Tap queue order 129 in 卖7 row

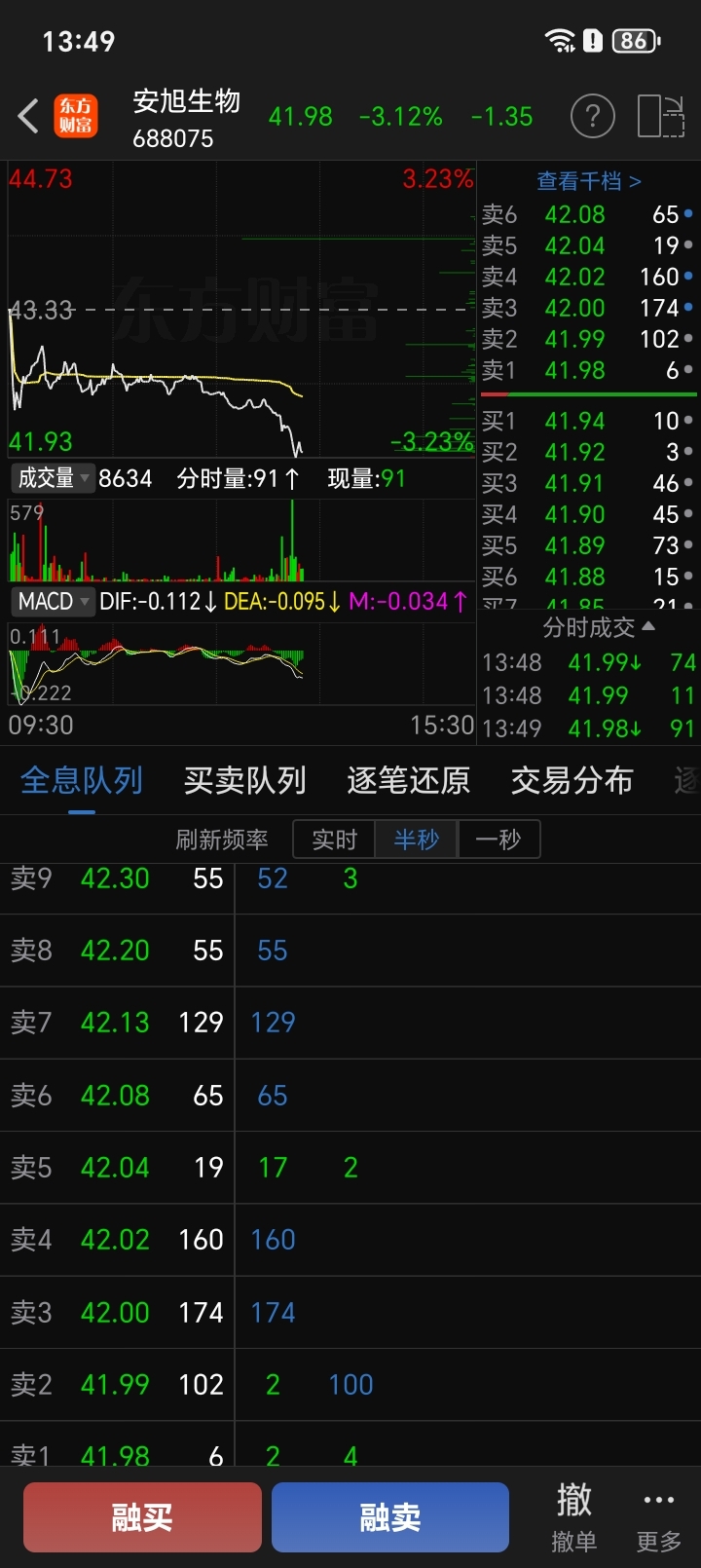click(273, 1023)
